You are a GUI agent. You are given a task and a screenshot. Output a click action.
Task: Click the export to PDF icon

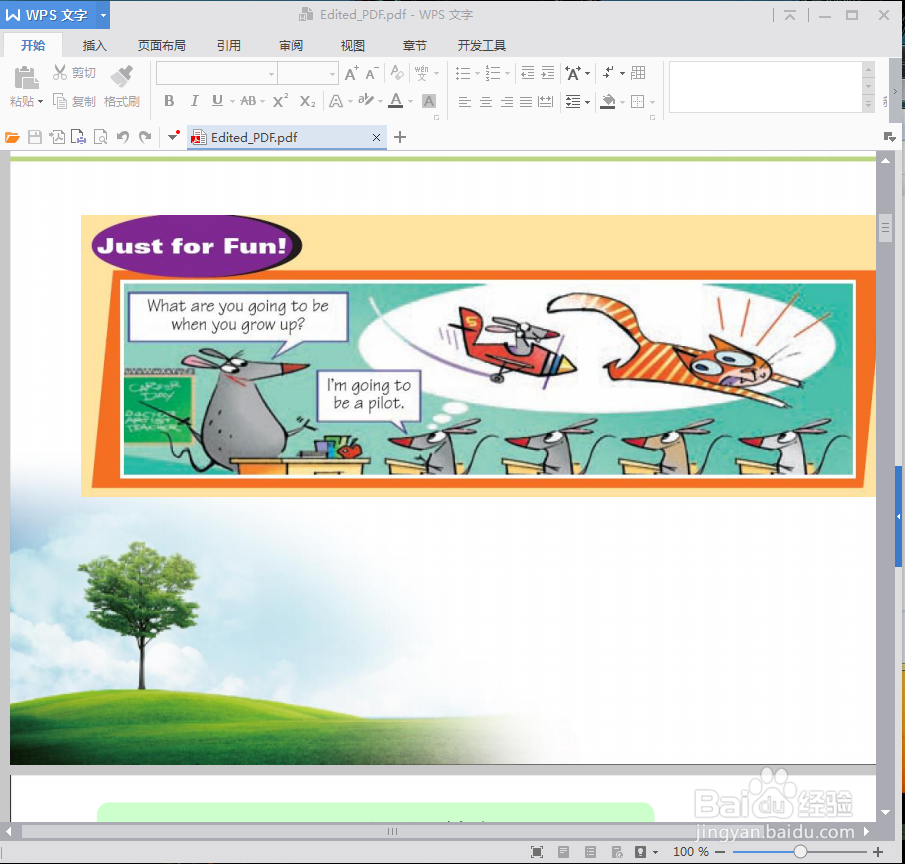coord(57,137)
